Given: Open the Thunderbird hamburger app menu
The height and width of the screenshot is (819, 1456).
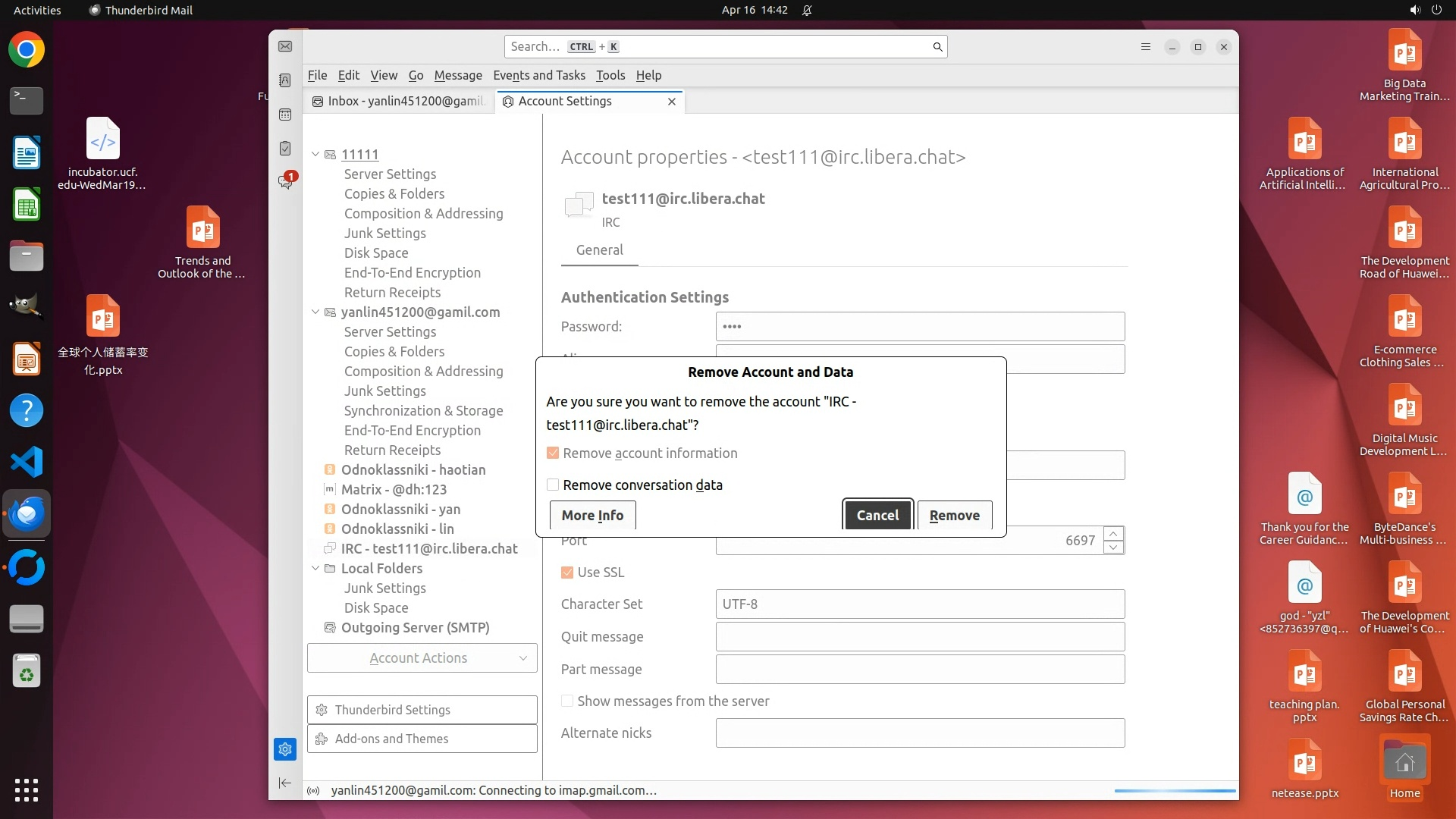Looking at the screenshot, I should coord(1146,47).
